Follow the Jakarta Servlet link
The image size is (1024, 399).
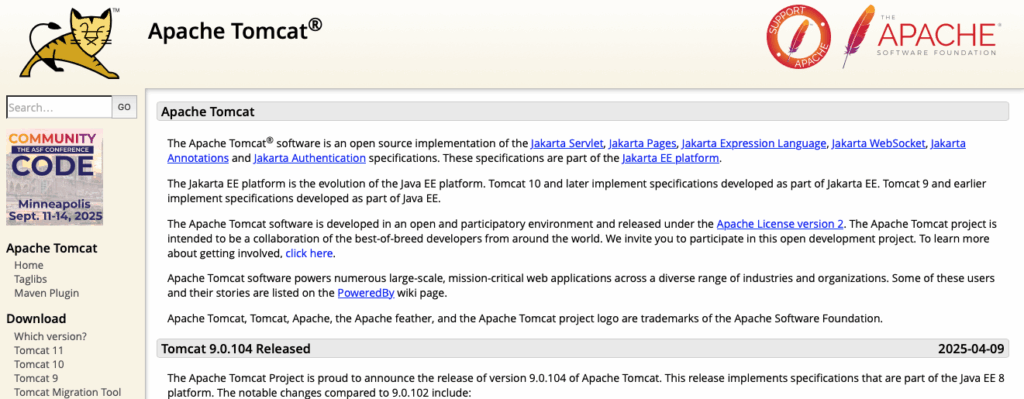567,143
